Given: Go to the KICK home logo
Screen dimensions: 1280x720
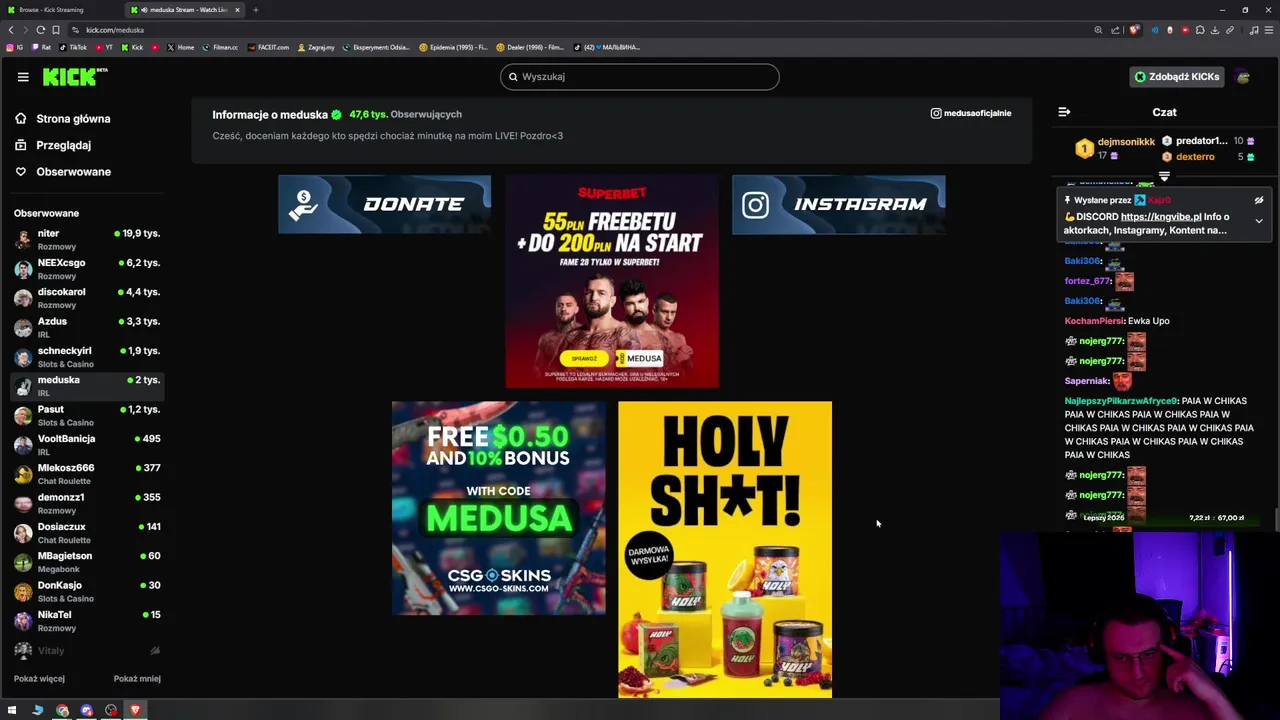Looking at the screenshot, I should (75, 77).
